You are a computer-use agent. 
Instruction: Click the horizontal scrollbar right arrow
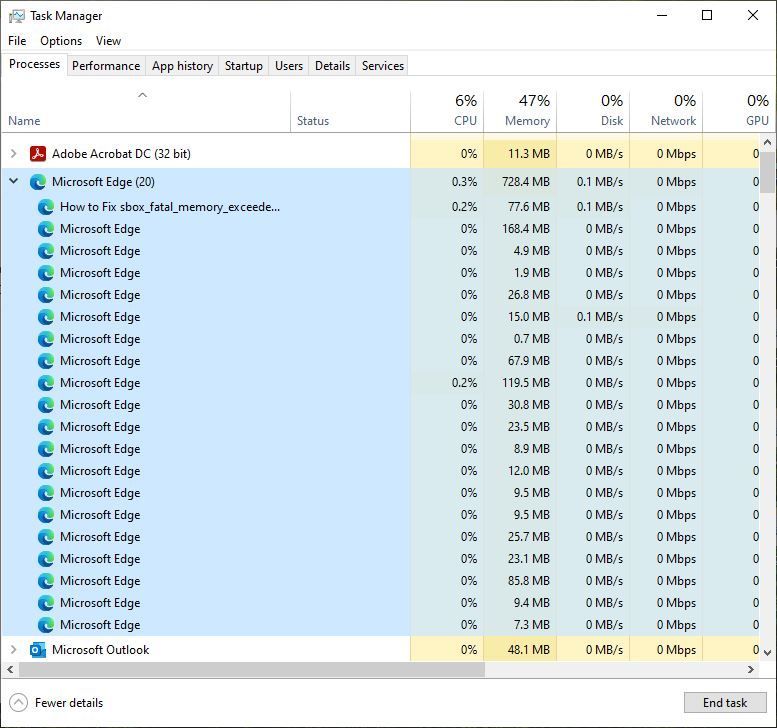coord(751,670)
